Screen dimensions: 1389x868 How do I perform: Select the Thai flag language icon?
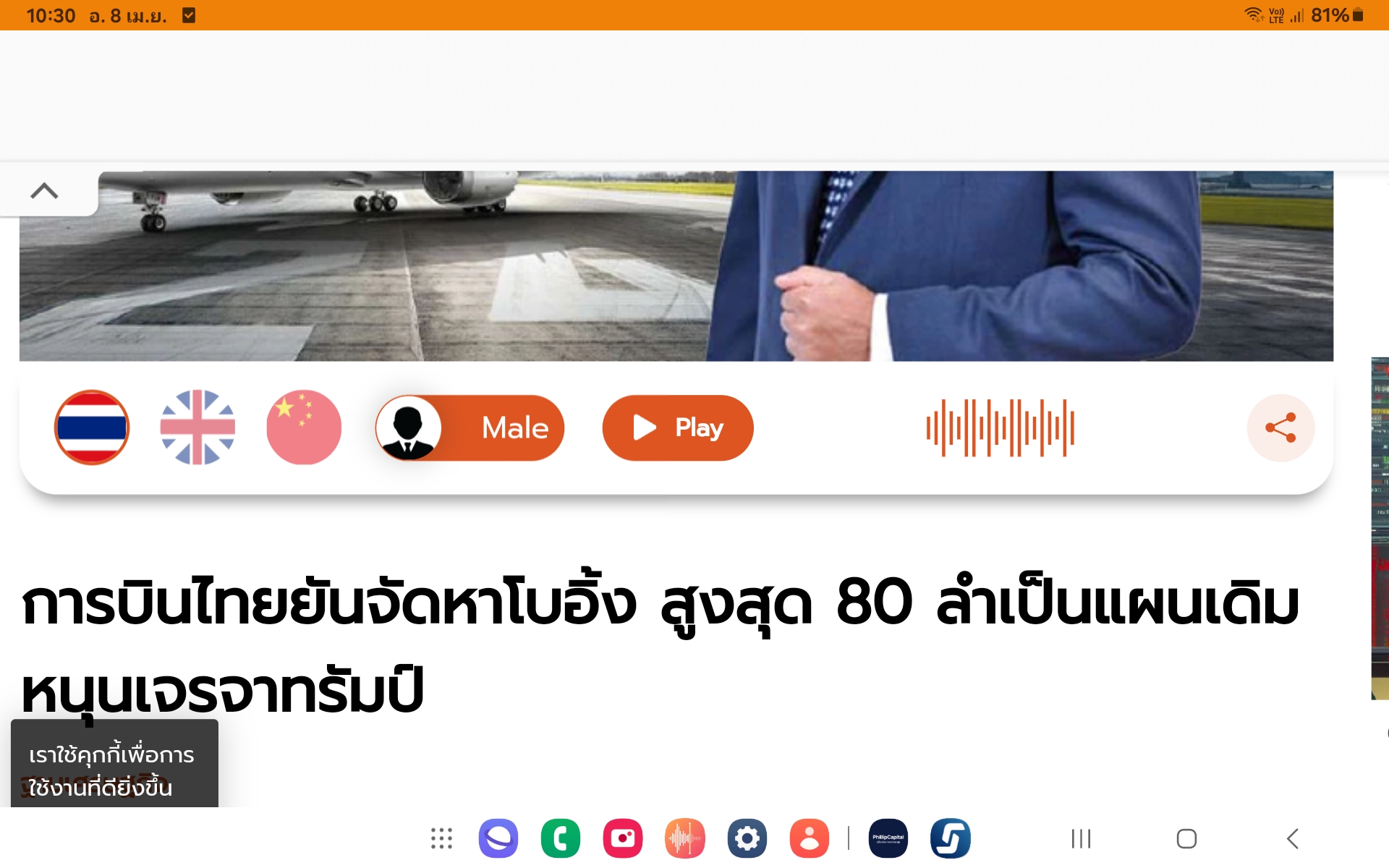pyautogui.click(x=92, y=427)
